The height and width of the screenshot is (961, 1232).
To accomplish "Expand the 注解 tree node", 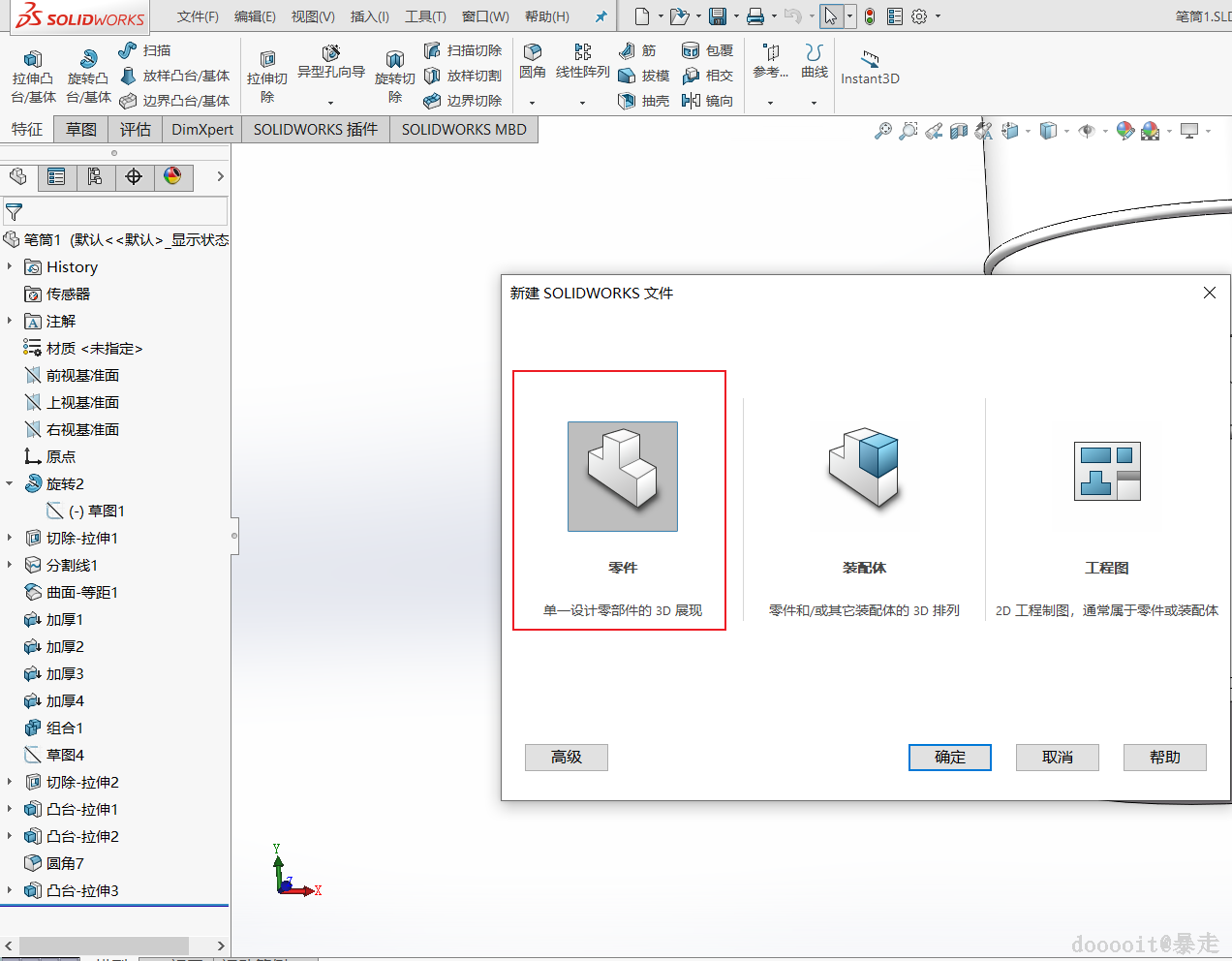I will [x=10, y=321].
